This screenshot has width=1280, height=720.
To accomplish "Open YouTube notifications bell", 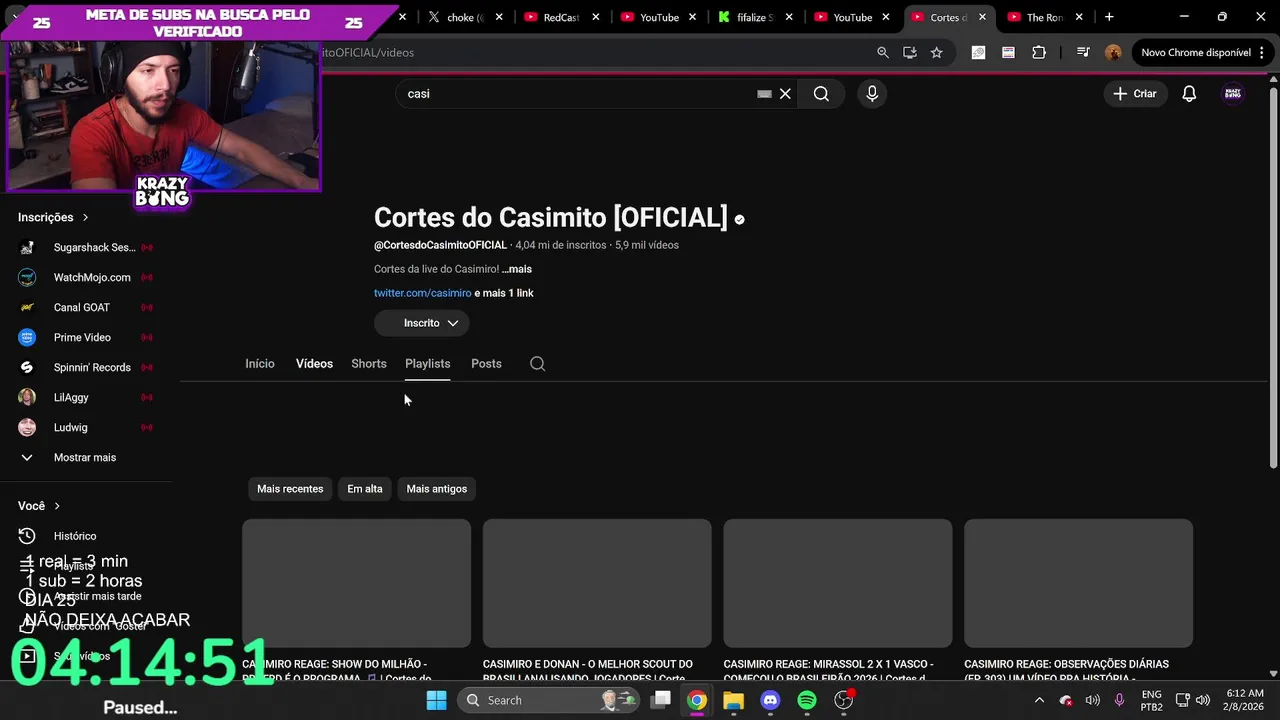I will [1189, 93].
